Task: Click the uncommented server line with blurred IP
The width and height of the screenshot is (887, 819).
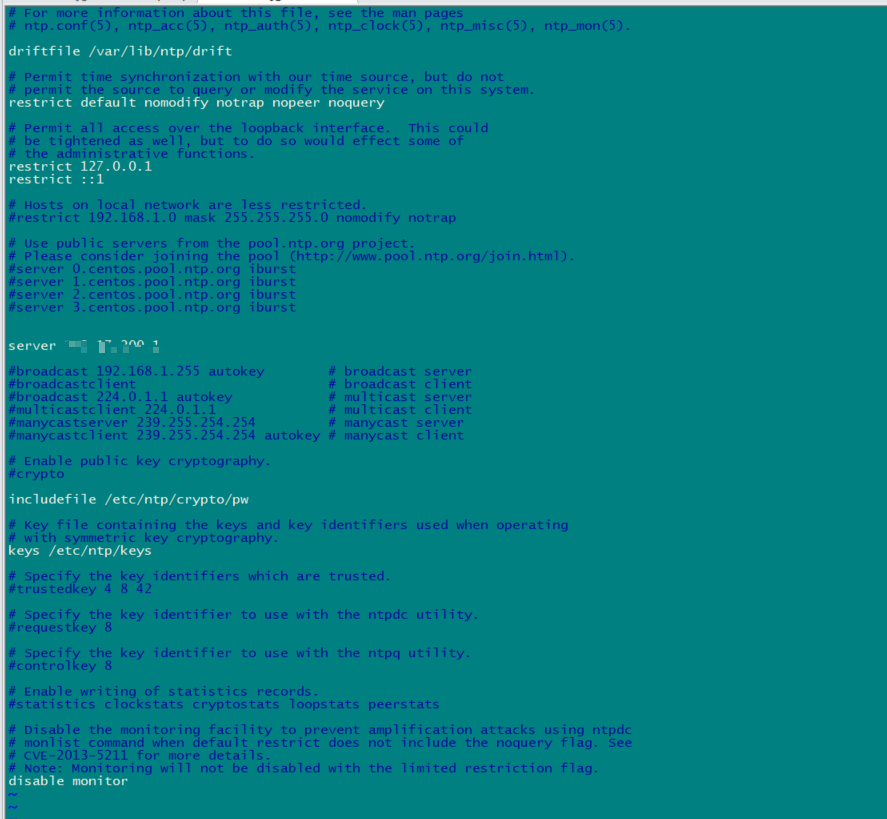Action: point(84,346)
